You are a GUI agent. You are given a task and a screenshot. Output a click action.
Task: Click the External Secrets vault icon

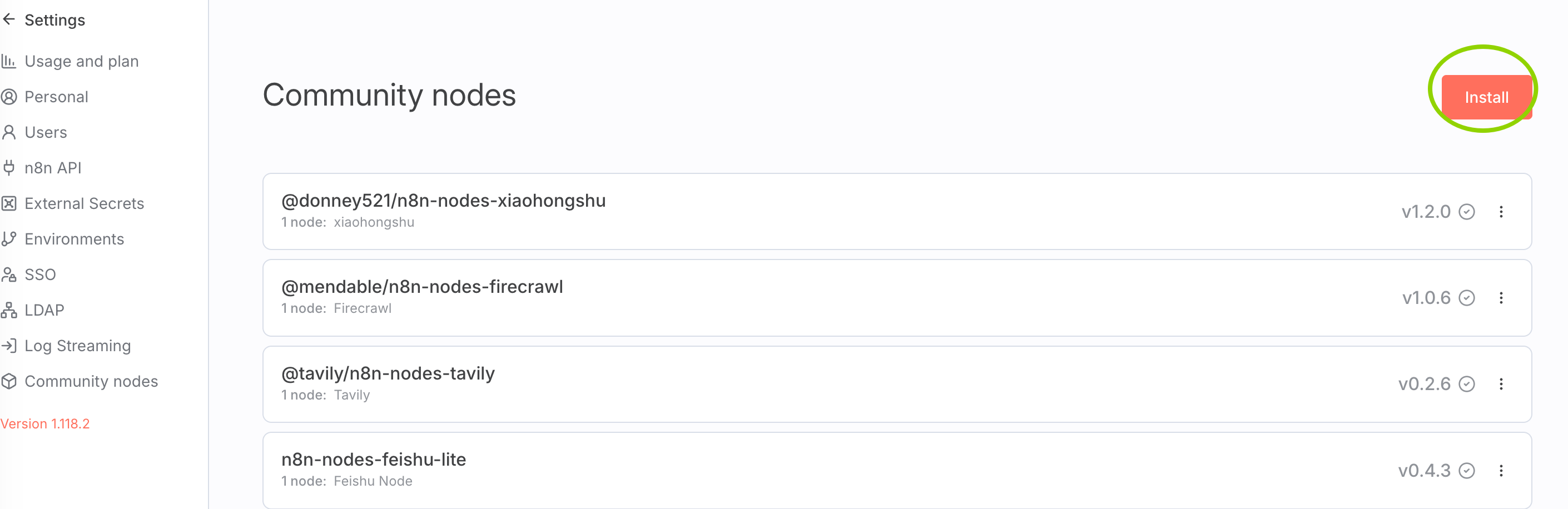pos(9,203)
